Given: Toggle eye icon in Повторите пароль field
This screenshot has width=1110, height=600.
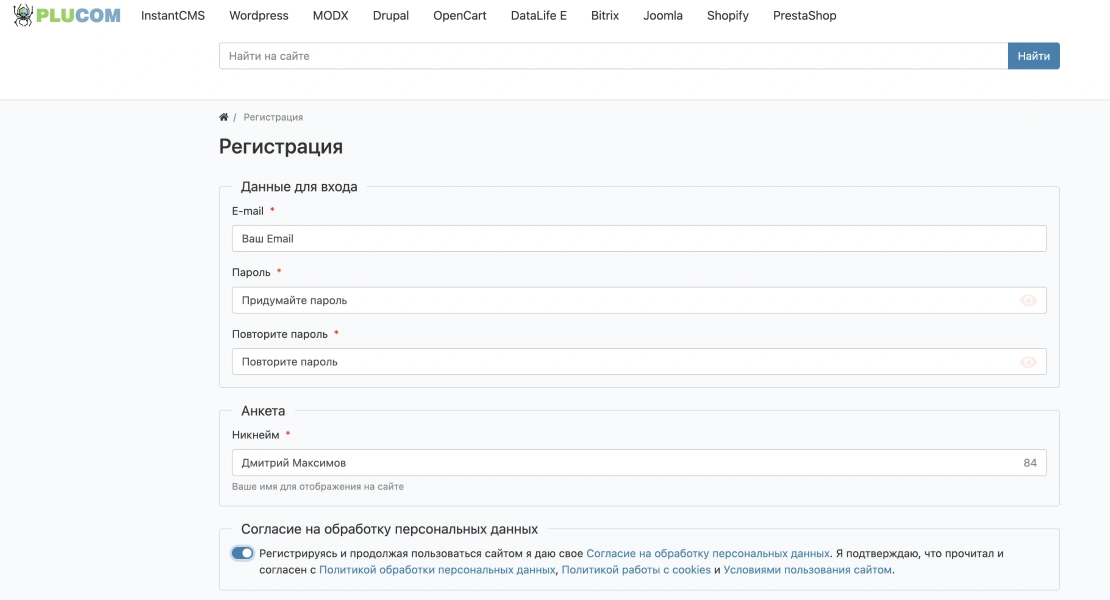Looking at the screenshot, I should click(1028, 362).
